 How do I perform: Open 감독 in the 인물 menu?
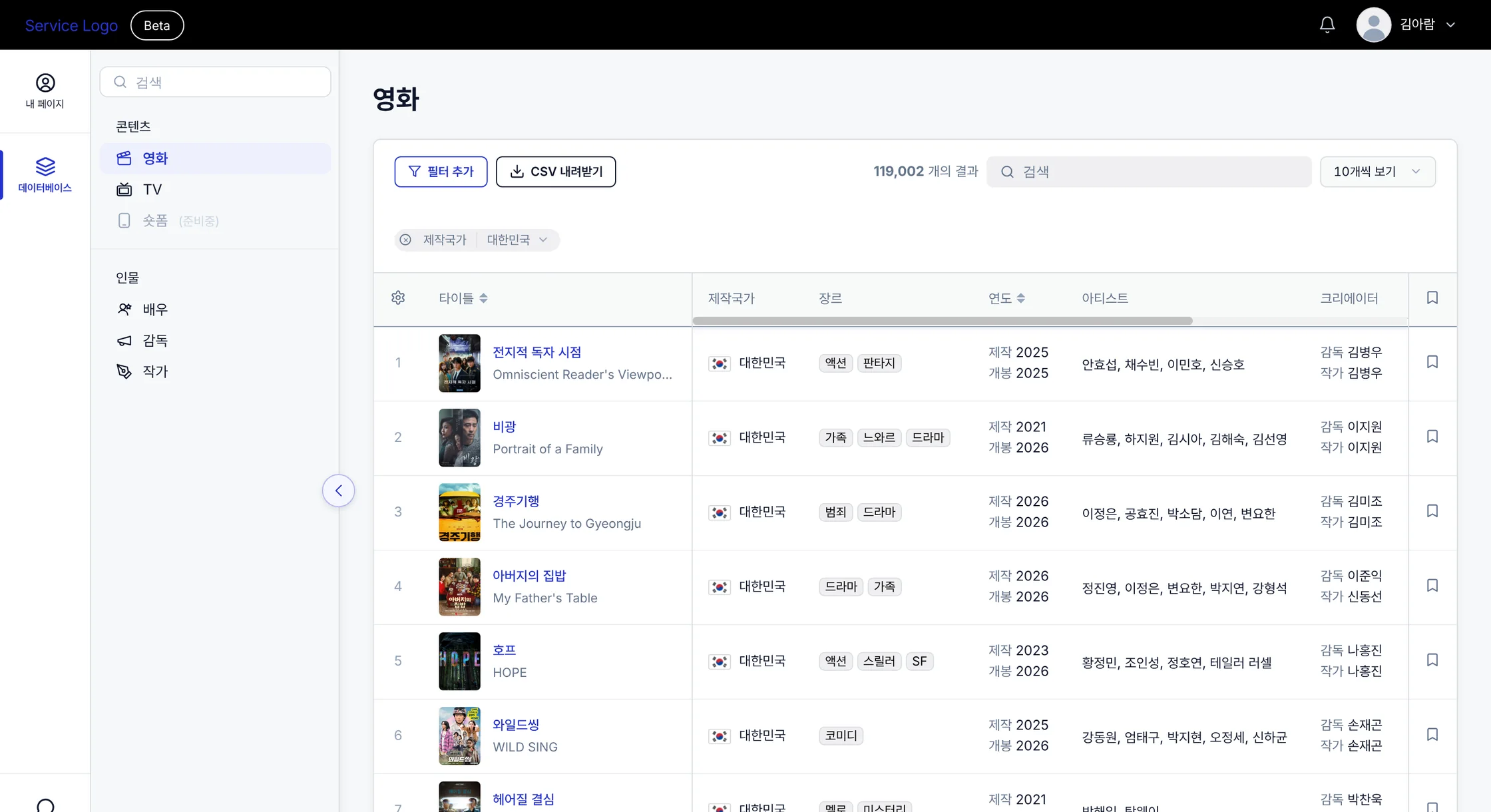pos(215,341)
